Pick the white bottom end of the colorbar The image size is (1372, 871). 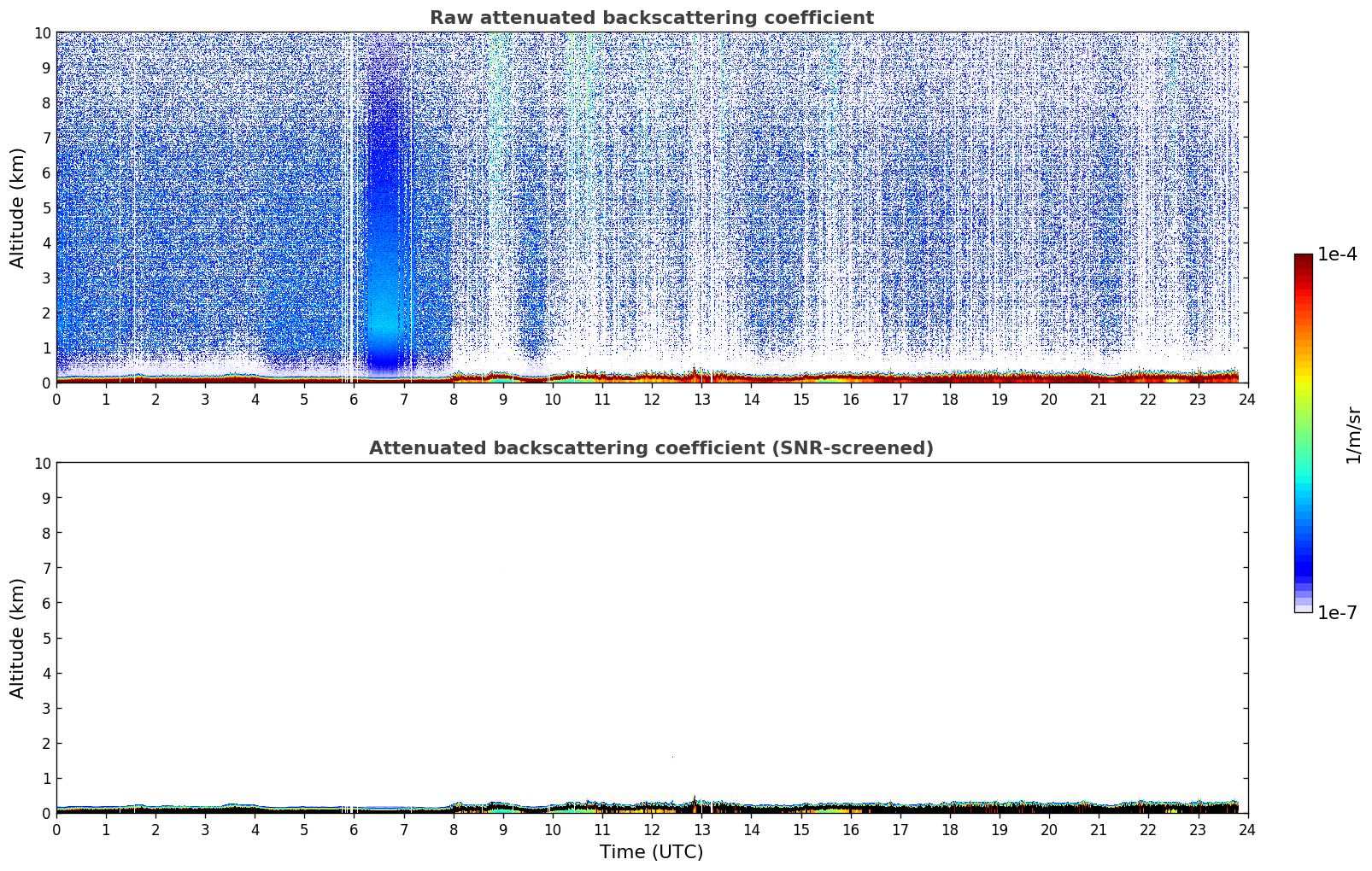(x=1303, y=609)
